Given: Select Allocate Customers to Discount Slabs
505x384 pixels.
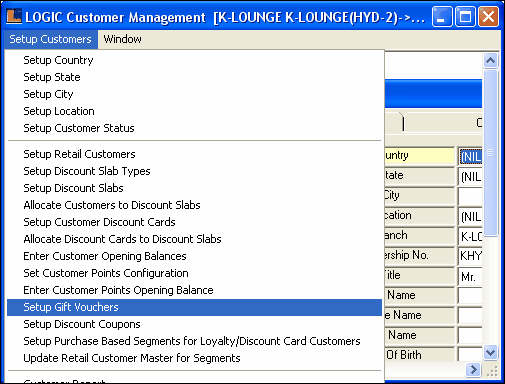Looking at the screenshot, I should (x=194, y=205).
